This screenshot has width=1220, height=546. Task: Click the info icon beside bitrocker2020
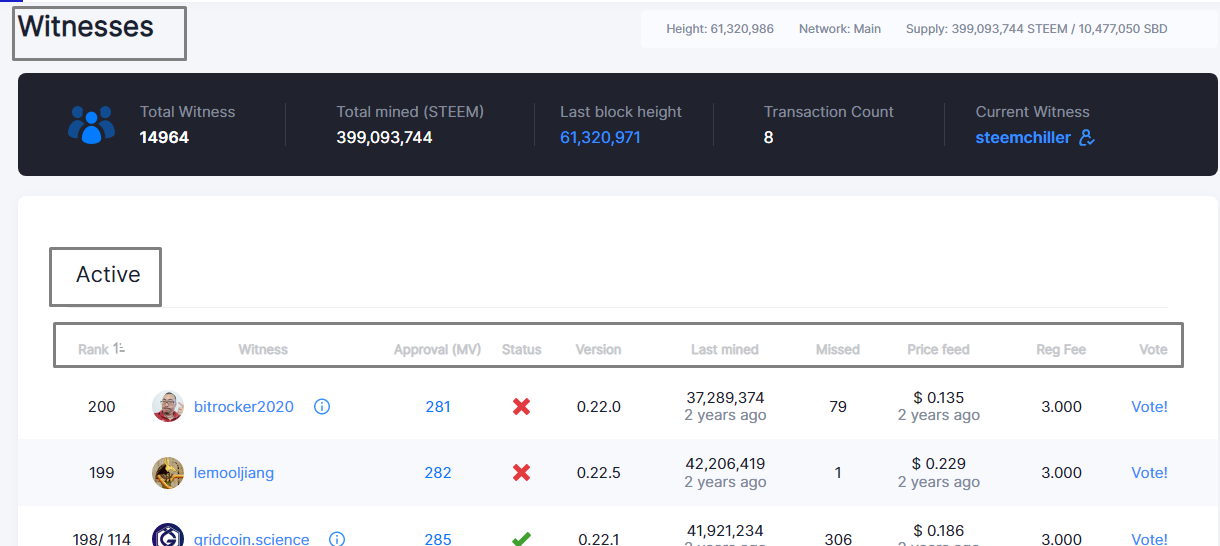[x=322, y=407]
